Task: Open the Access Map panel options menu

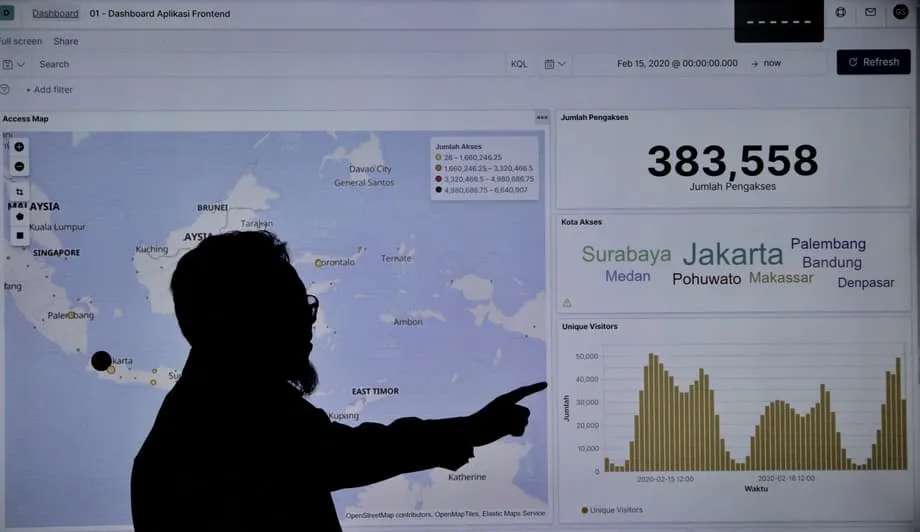Action: (542, 118)
